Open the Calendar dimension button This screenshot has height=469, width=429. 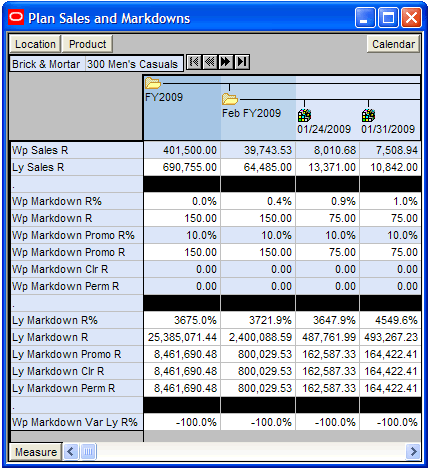click(393, 44)
